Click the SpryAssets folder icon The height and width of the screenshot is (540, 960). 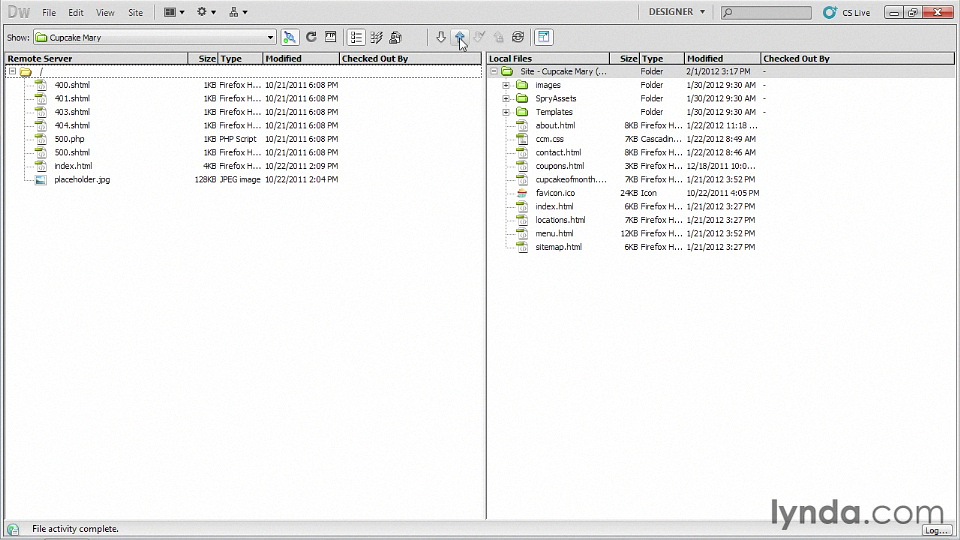[522, 99]
